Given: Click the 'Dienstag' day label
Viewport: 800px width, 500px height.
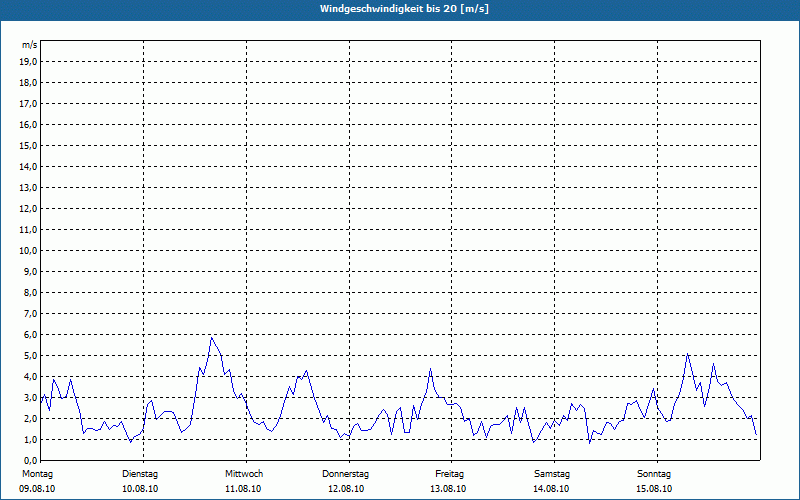Looking at the screenshot, I should 140,474.
